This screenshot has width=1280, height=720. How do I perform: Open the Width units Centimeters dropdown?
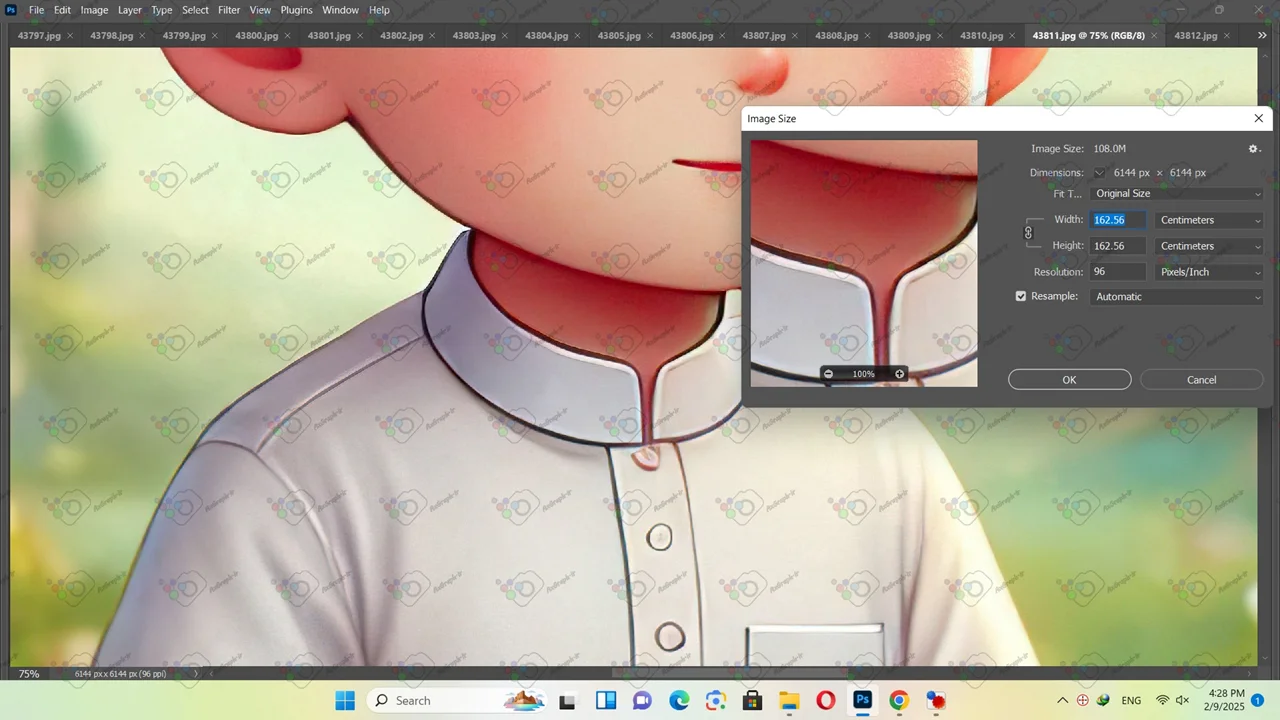coord(1209,220)
